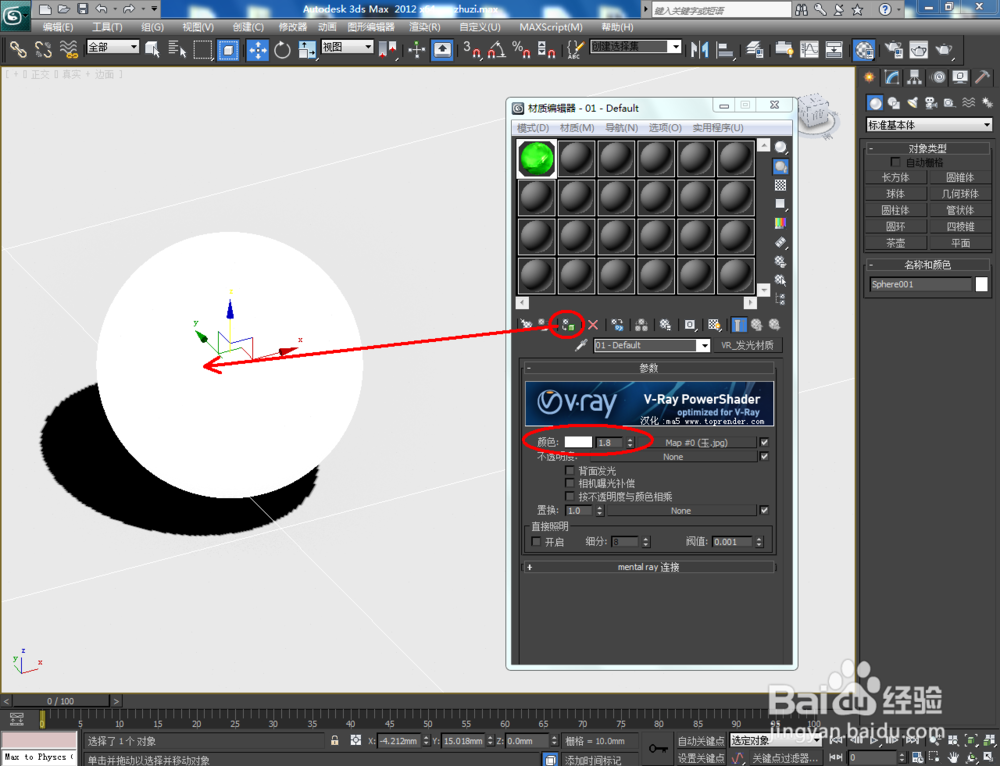Open Render Setup from main toolbar
The image size is (1000, 766).
(x=893, y=49)
